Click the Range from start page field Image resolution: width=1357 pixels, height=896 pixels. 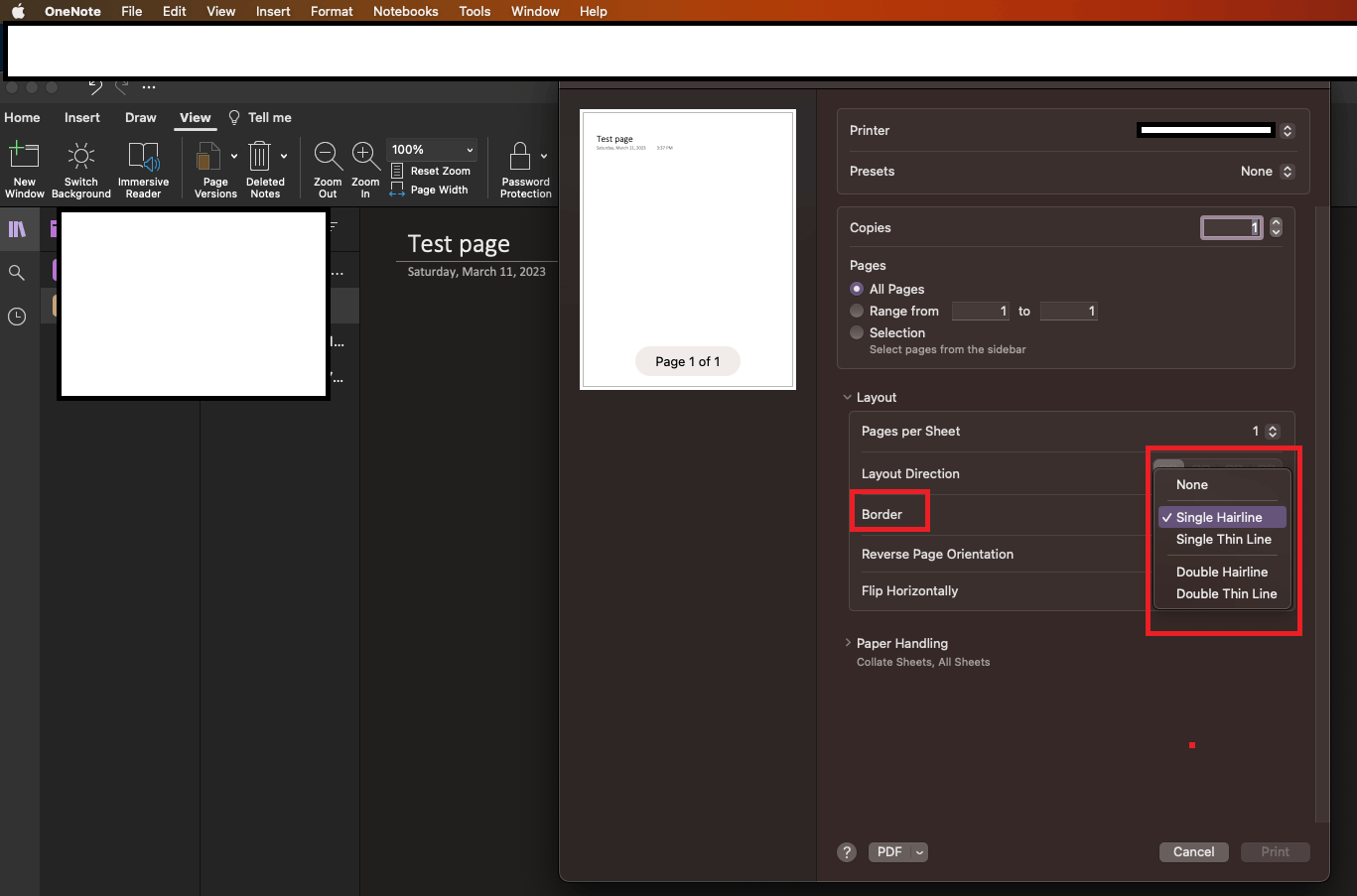pos(981,312)
